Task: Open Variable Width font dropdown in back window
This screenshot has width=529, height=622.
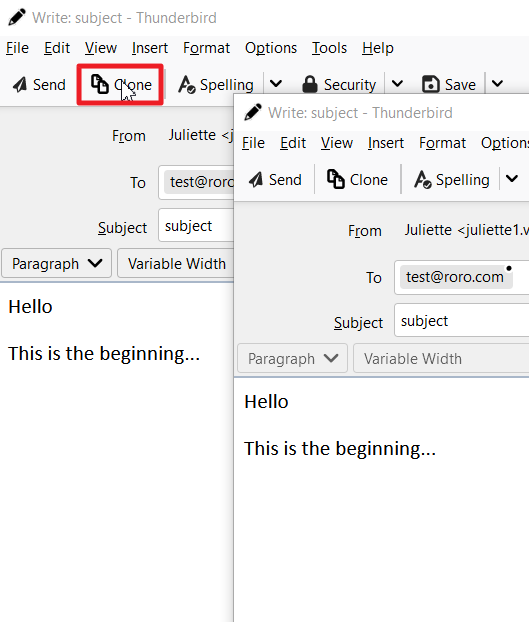Action: click(176, 263)
